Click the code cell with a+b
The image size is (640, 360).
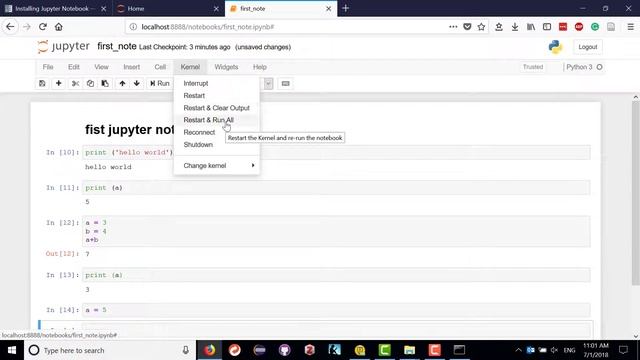[336, 231]
